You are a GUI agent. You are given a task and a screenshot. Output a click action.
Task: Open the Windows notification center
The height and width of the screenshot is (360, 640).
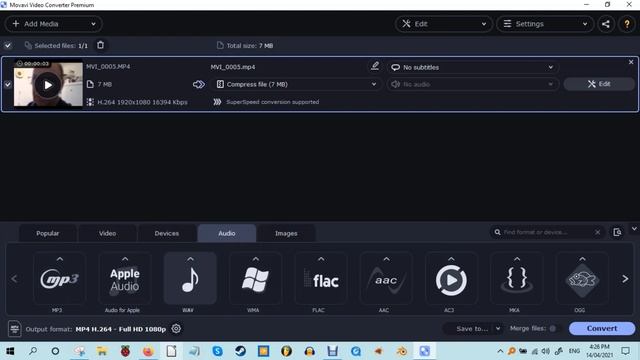click(625, 351)
